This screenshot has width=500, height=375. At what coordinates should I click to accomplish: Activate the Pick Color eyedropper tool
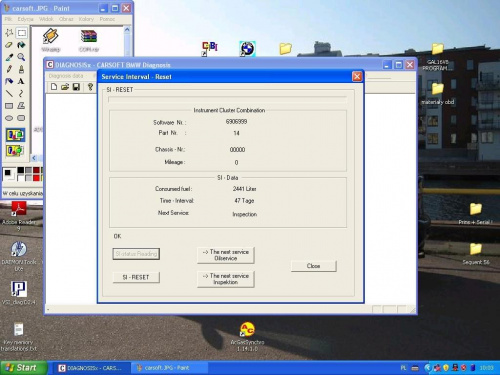[9, 57]
